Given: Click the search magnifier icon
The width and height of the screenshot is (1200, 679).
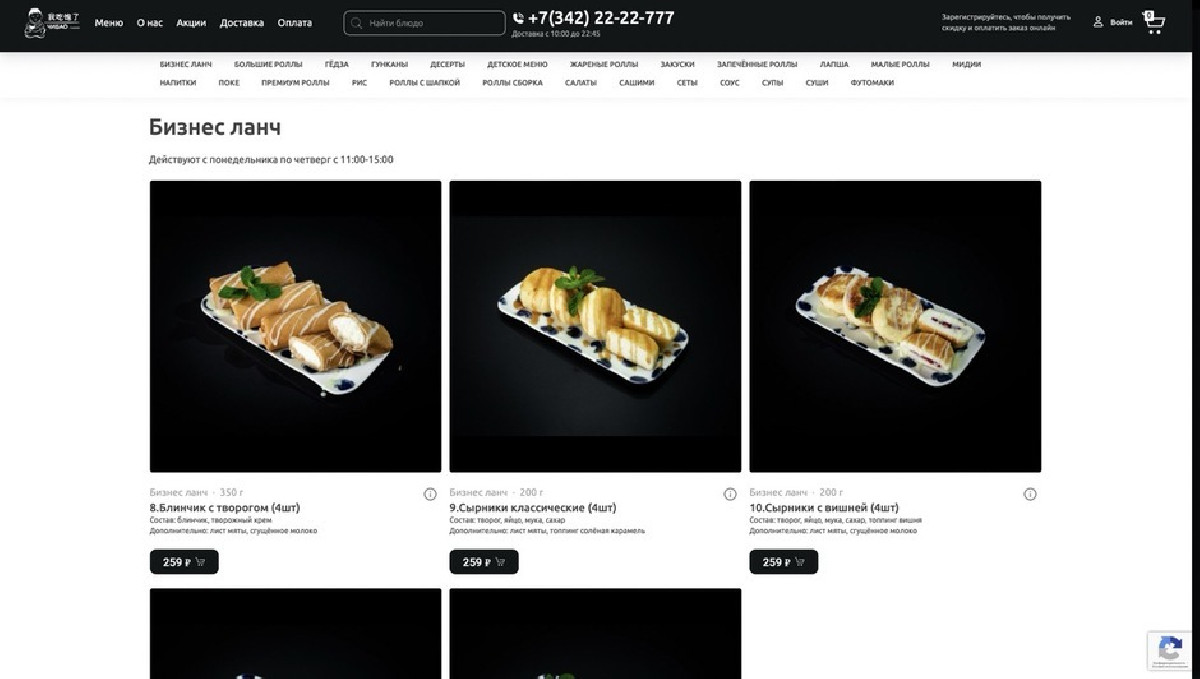Looking at the screenshot, I should click(356, 23).
